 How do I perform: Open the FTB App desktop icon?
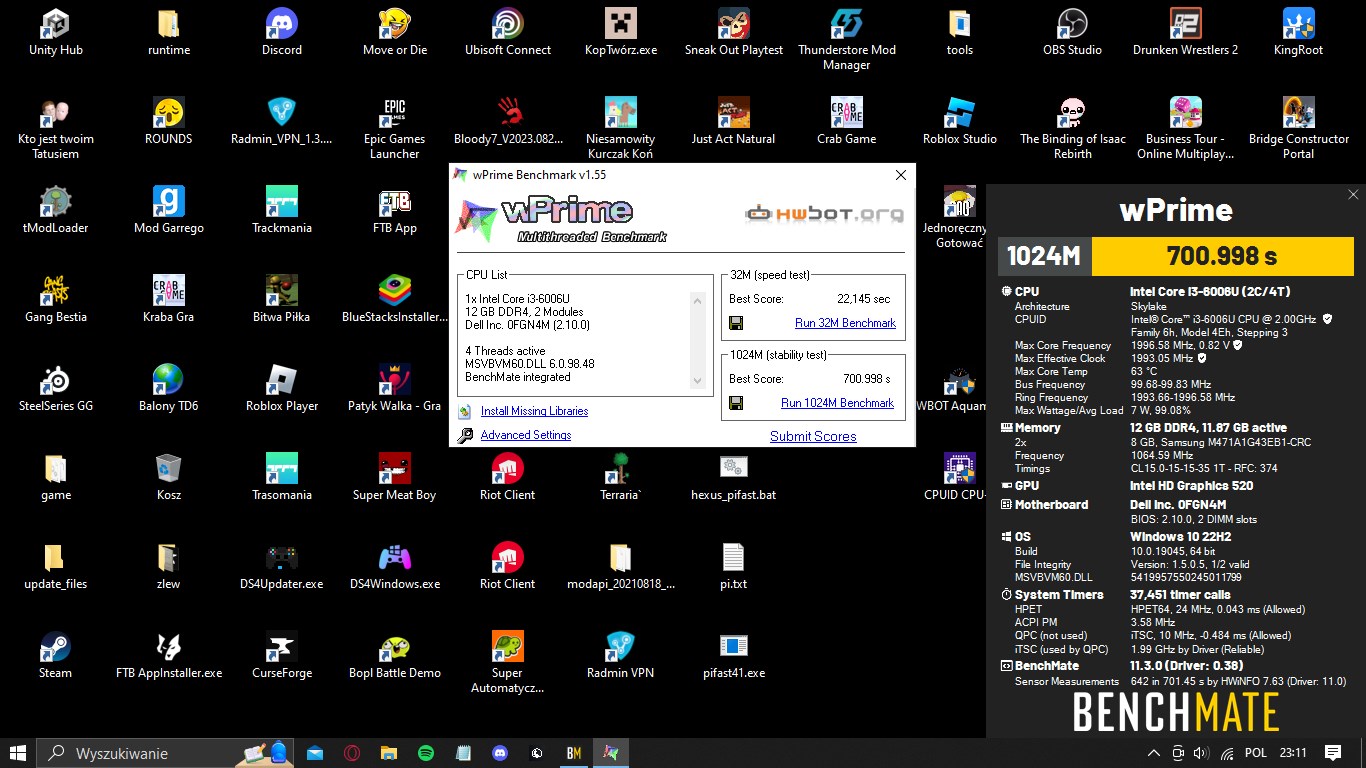point(395,210)
